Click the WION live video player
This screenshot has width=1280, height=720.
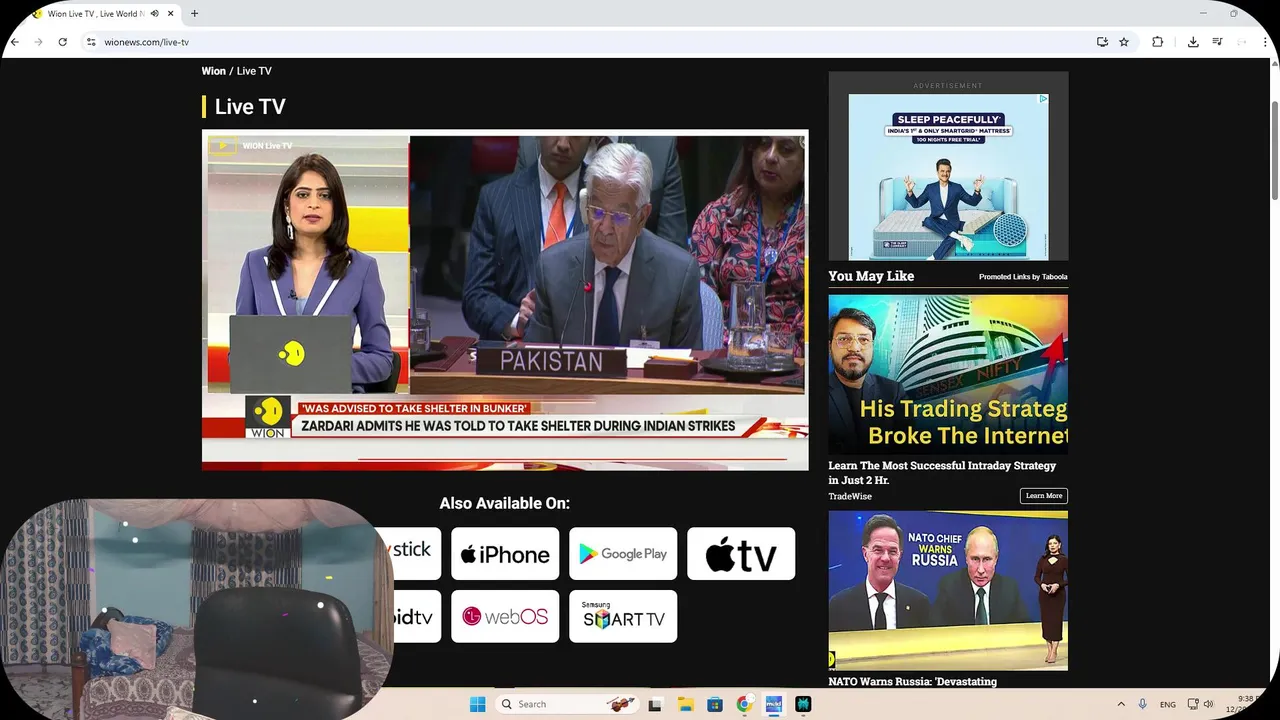coord(505,300)
